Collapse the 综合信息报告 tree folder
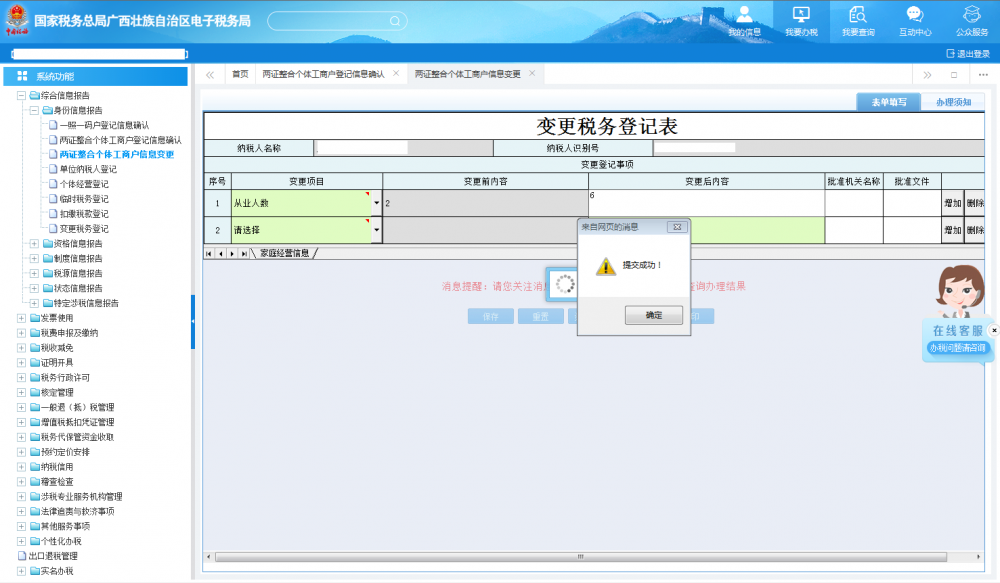Viewport: 1000px width, 583px height. coord(21,96)
